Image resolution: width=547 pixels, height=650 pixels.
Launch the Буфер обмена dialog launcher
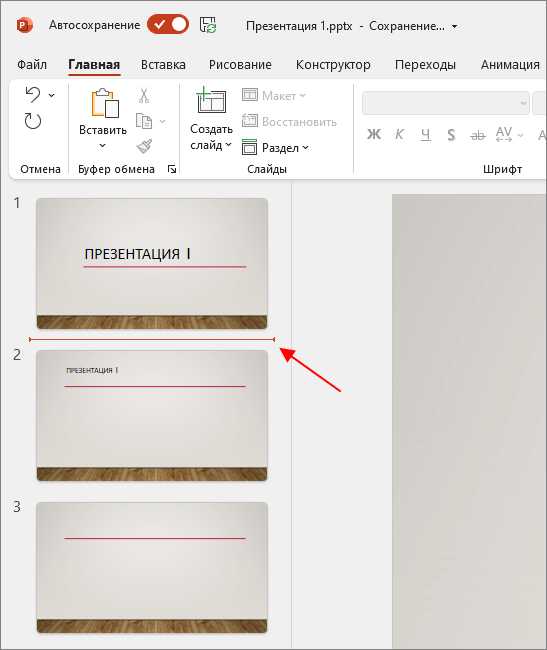pos(172,169)
